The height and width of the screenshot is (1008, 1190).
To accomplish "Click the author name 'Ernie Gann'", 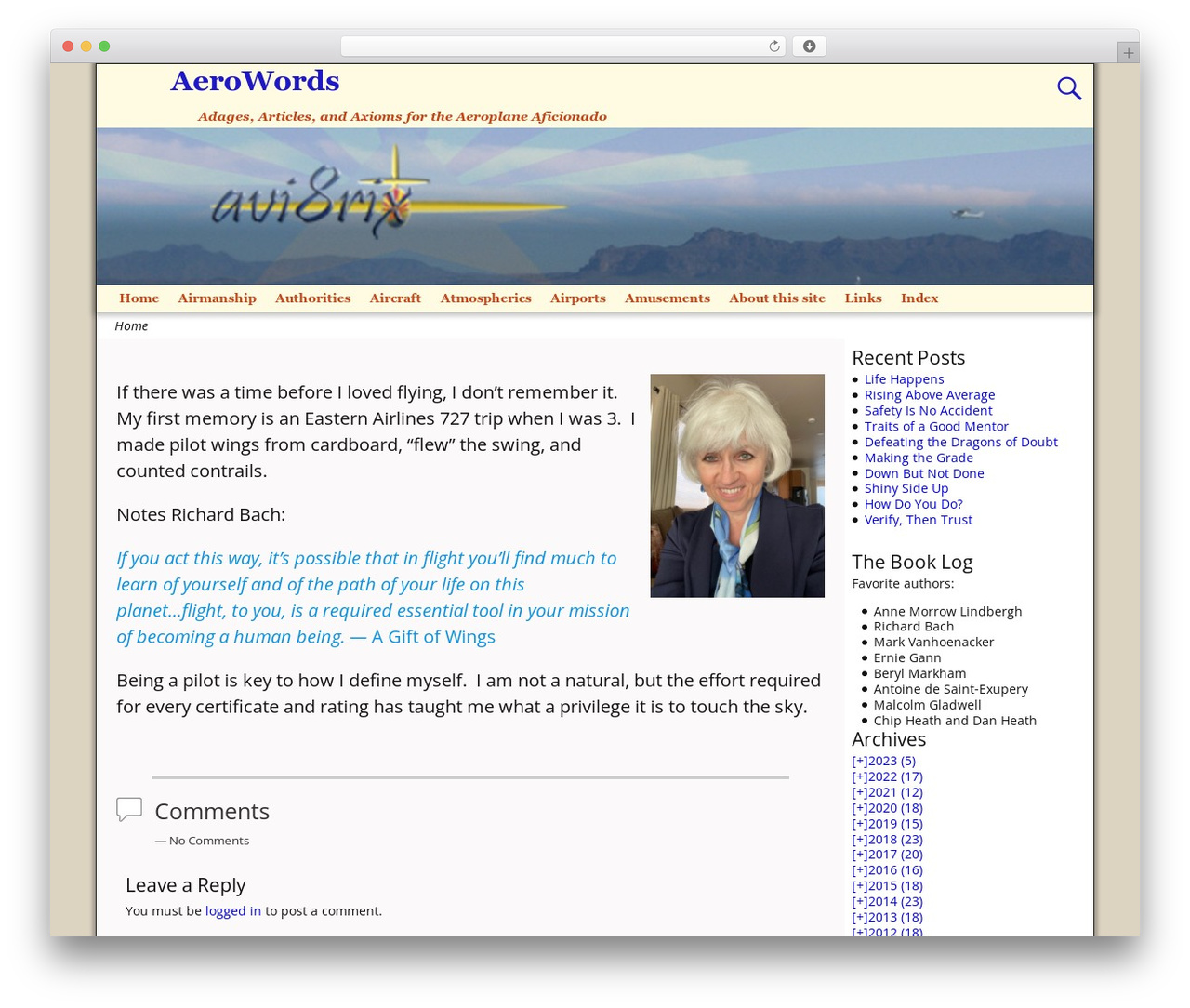I will tap(907, 658).
